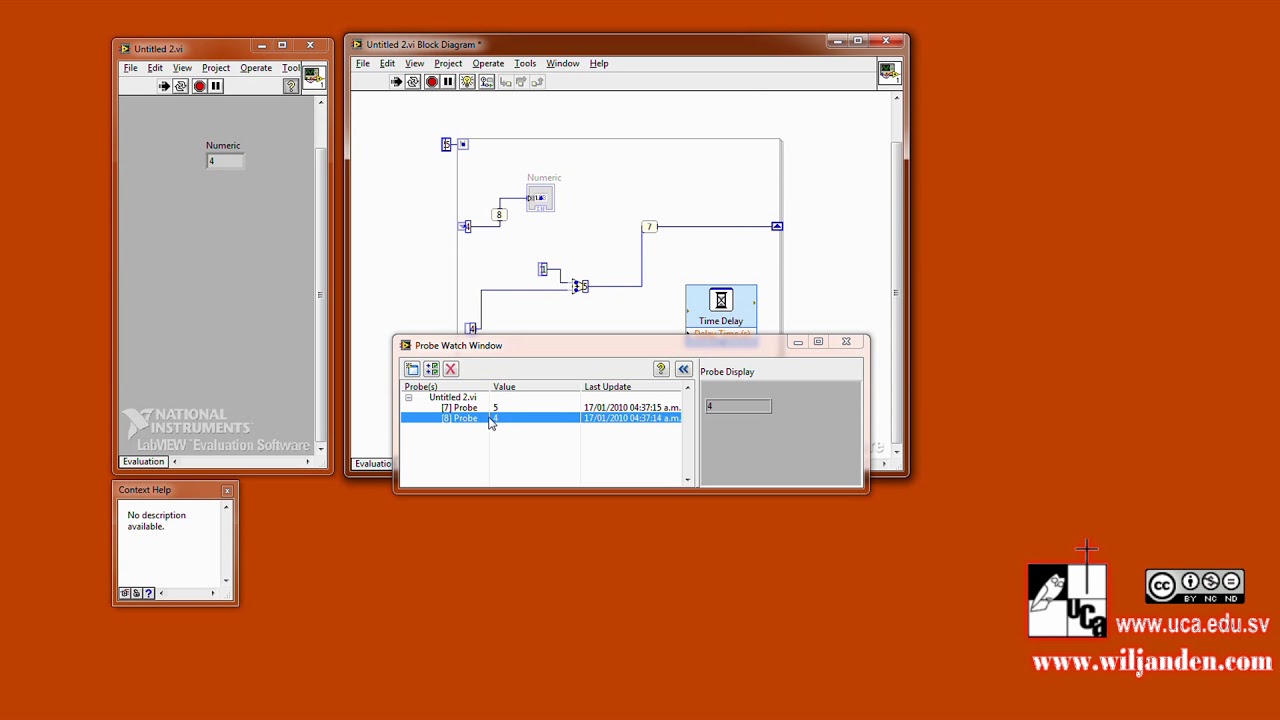The height and width of the screenshot is (720, 1280).
Task: Click Step Out button in Block Diagram
Action: 537,82
